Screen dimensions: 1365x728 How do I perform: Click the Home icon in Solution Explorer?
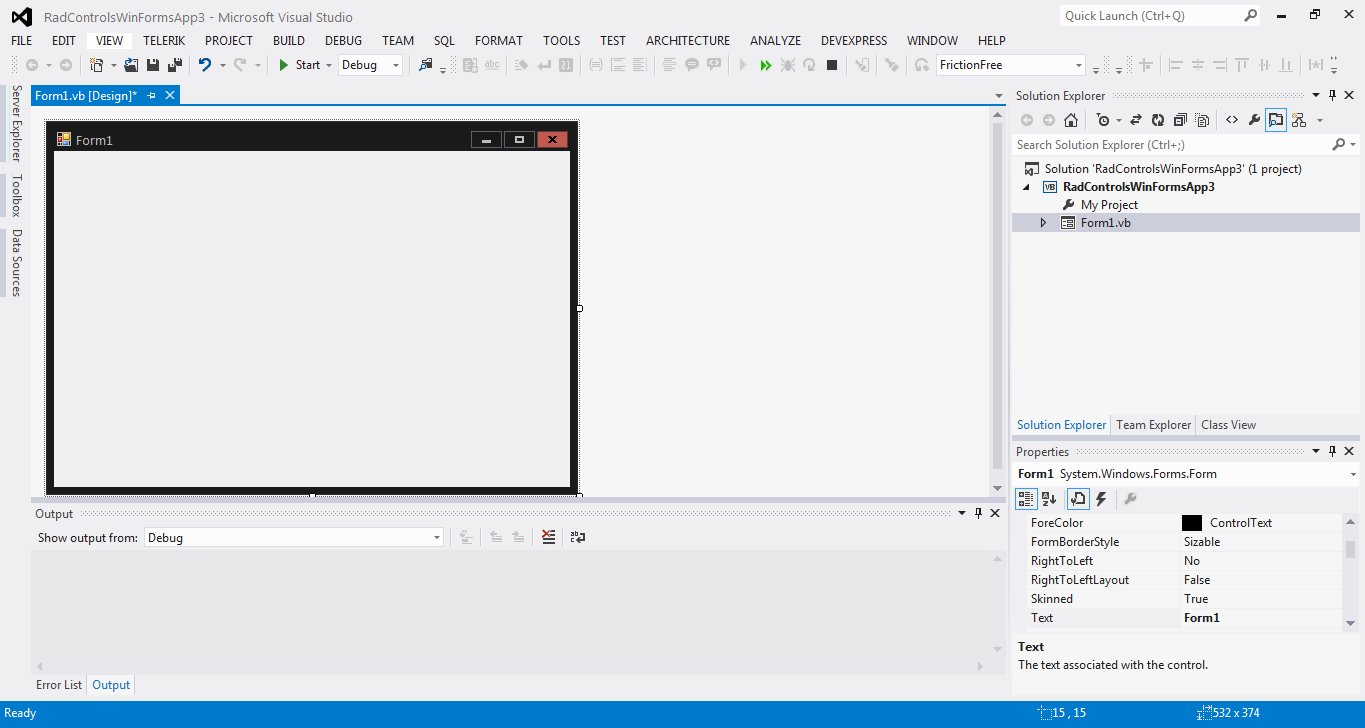click(1071, 120)
